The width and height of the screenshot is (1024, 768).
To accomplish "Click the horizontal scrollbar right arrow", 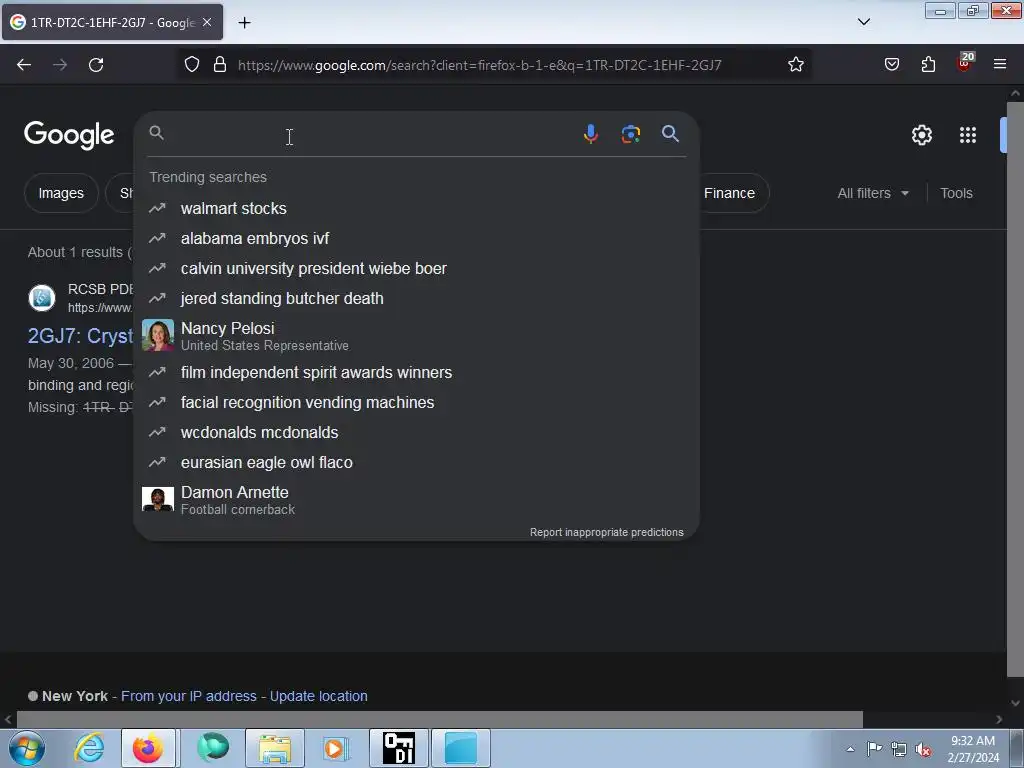I will tap(999, 719).
